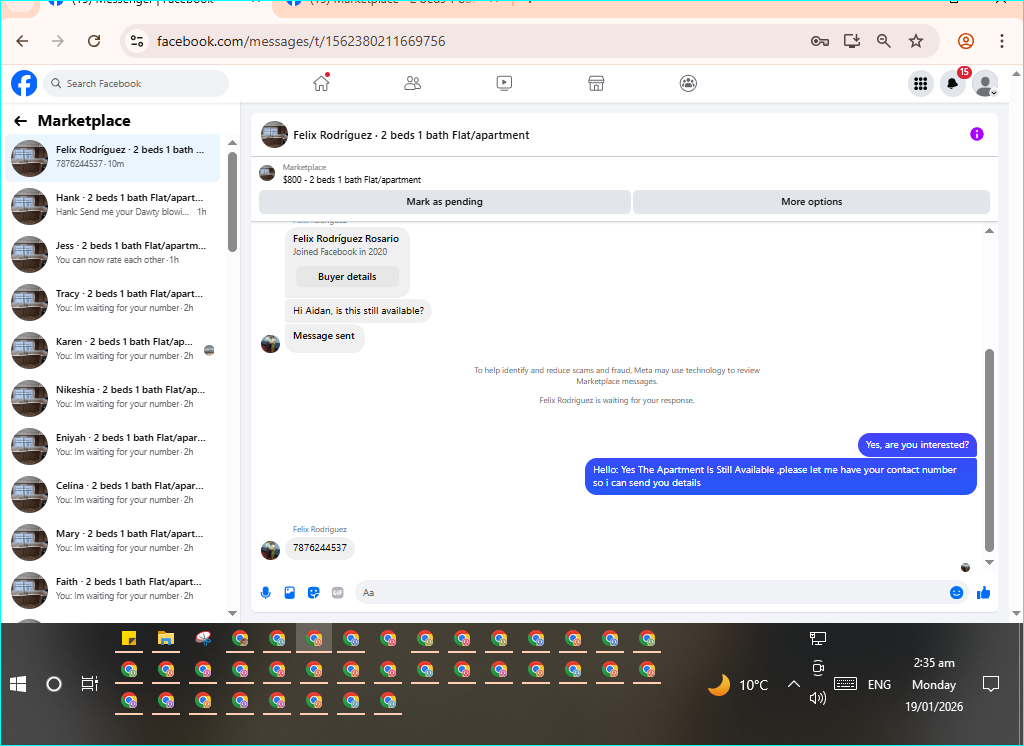1024x746 pixels.
Task: Open the Friends icon in top navigation
Action: point(413,83)
